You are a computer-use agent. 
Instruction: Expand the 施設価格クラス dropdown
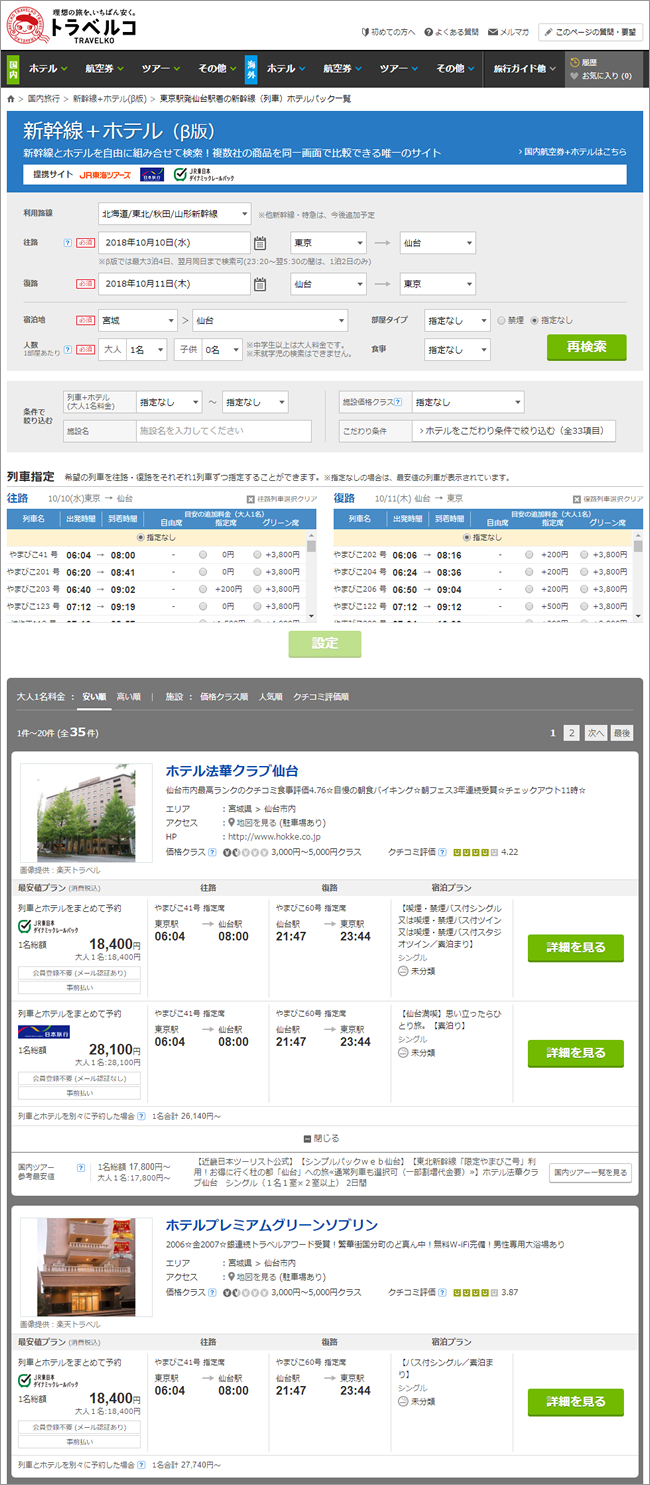tap(467, 402)
